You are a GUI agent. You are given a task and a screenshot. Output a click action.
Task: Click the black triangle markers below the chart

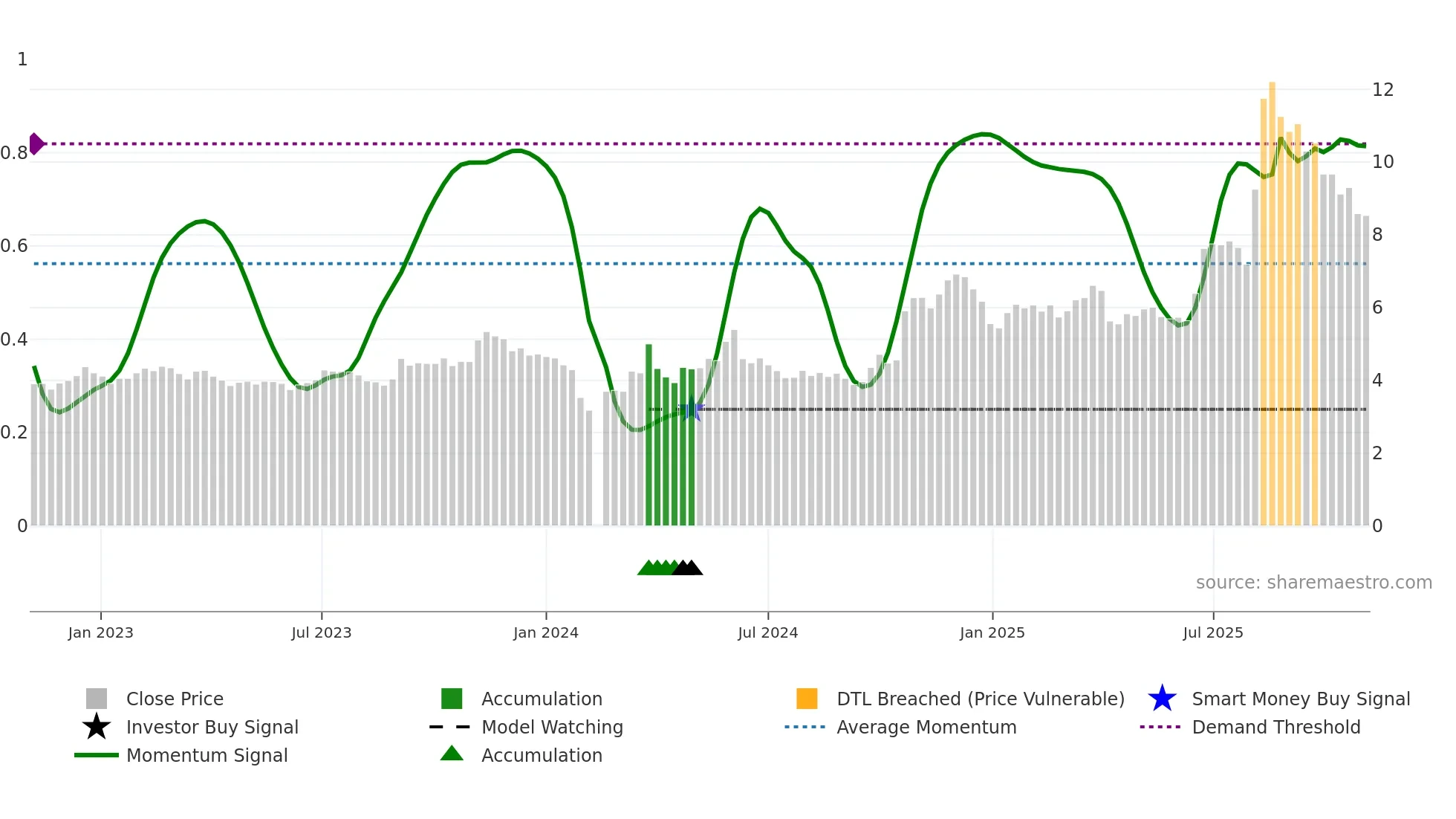point(688,568)
